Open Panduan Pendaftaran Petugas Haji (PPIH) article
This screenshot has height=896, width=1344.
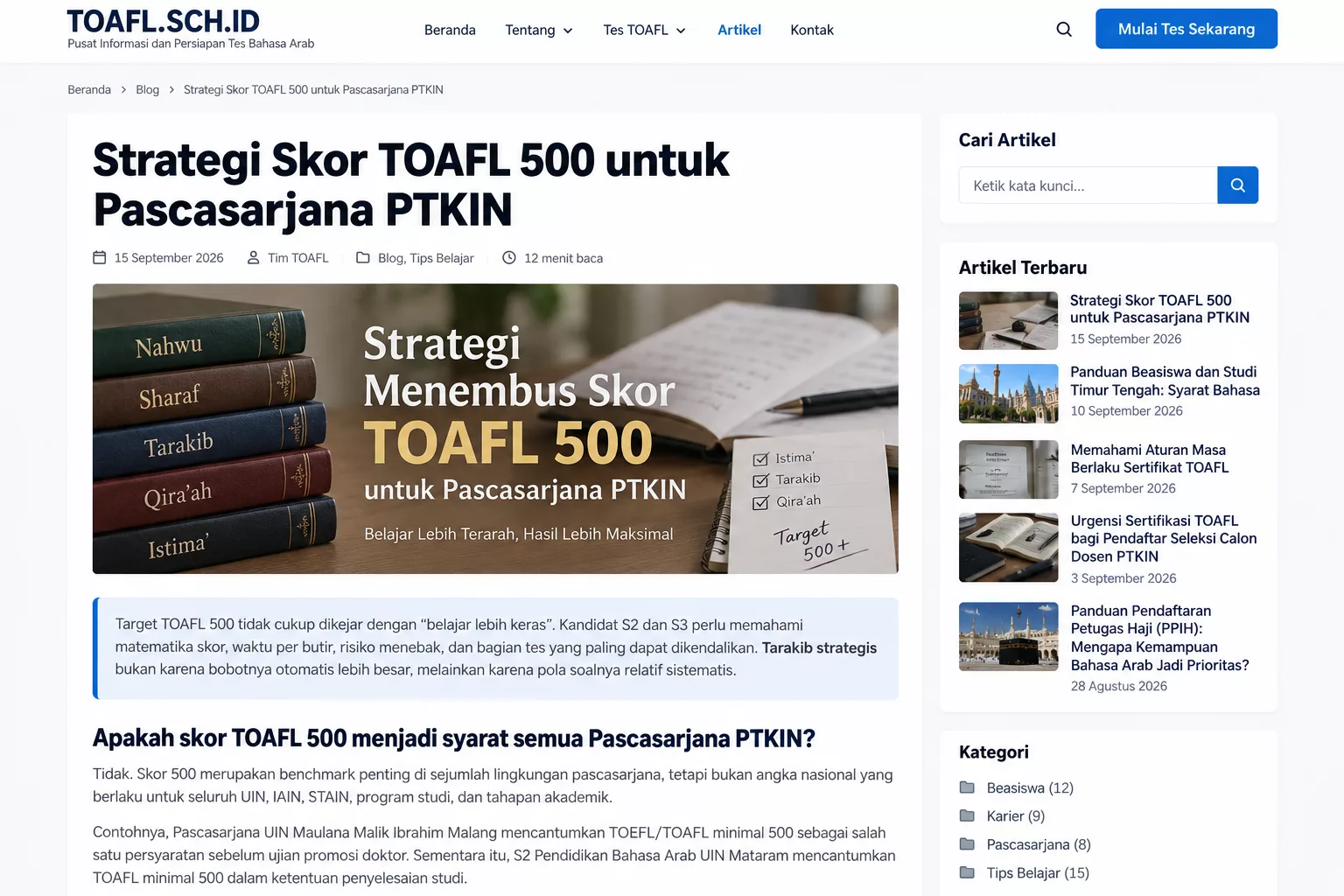pyautogui.click(x=1159, y=638)
